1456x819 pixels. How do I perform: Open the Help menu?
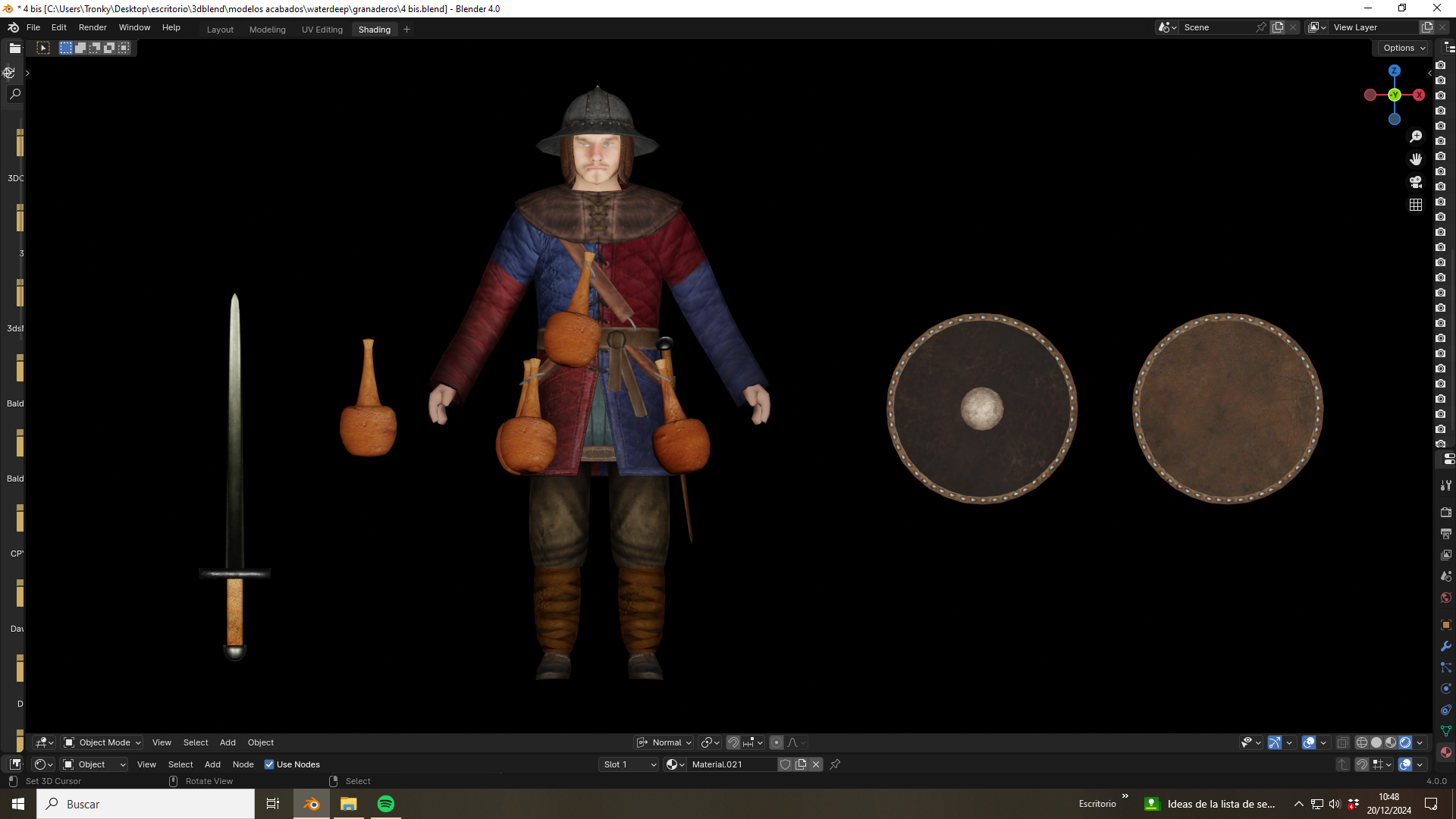171,27
